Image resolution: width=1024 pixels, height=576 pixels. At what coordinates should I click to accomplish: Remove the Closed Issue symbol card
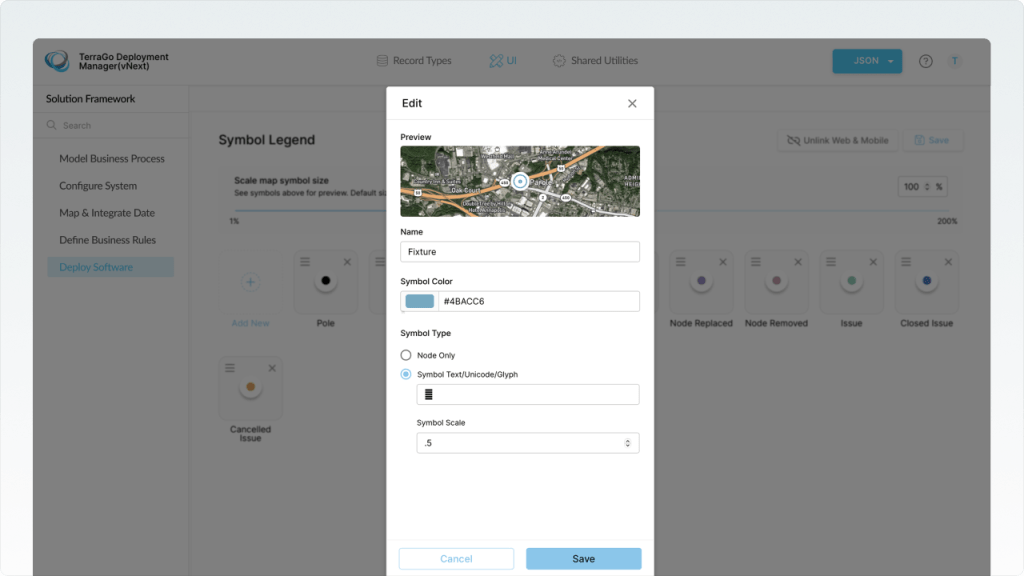[x=949, y=262]
